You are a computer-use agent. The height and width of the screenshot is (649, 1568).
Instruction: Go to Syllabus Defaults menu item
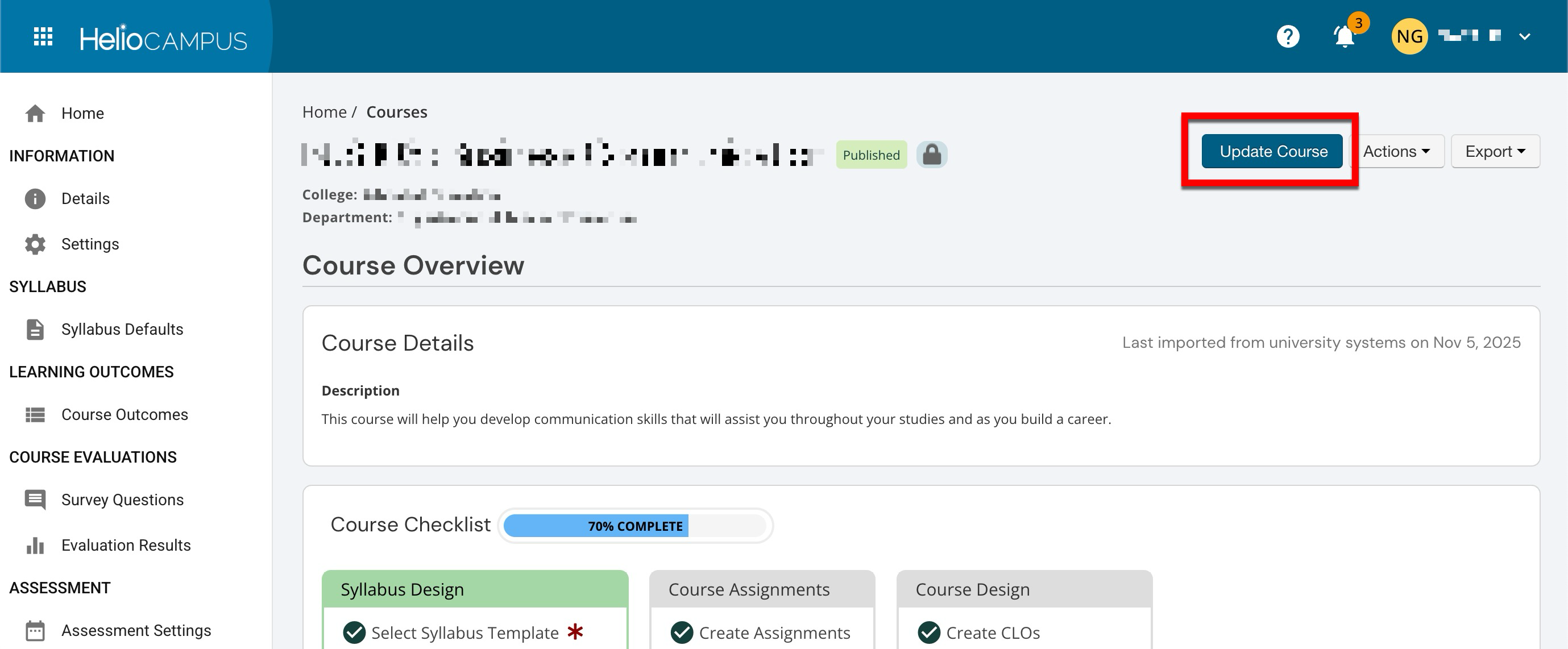[x=122, y=329]
